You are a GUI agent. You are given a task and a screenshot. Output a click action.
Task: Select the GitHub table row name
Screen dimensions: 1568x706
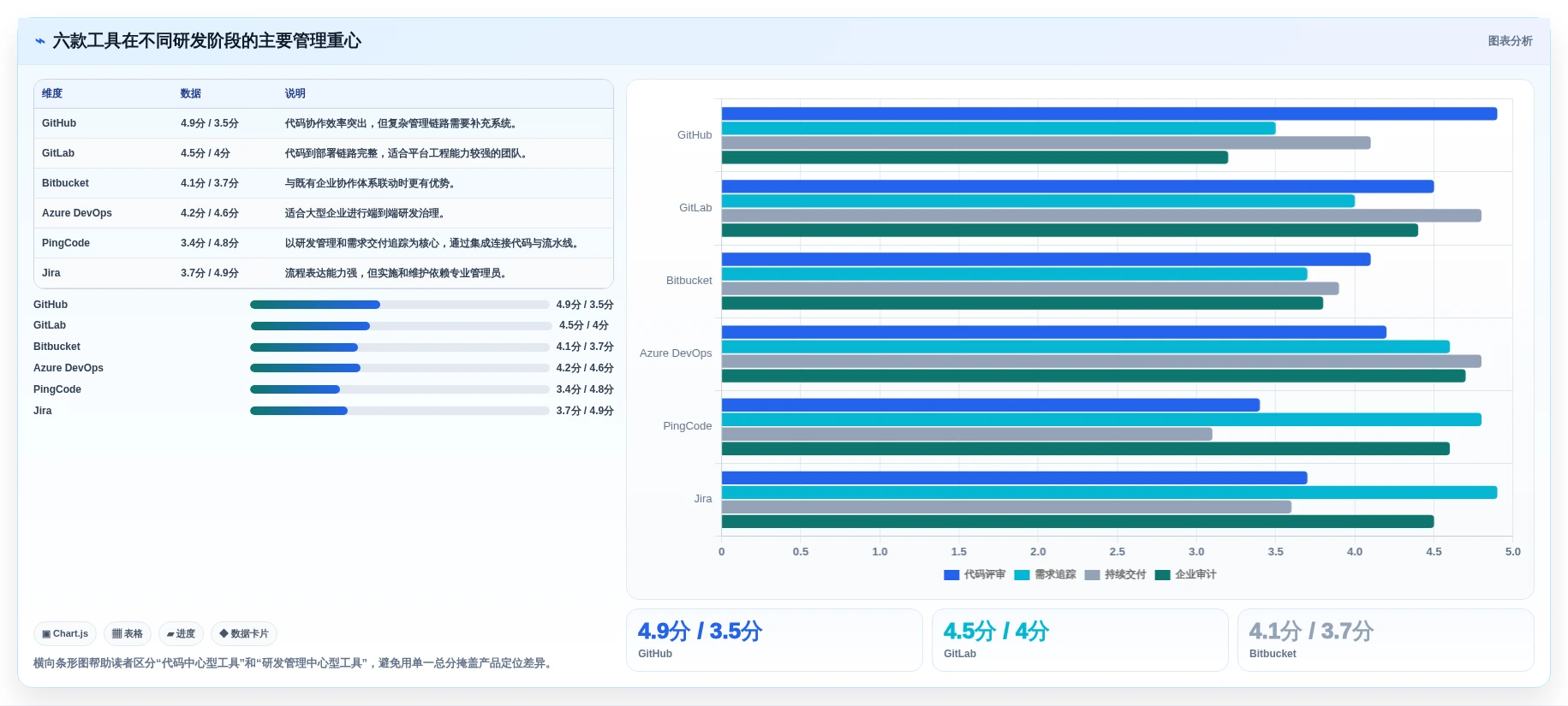point(59,123)
